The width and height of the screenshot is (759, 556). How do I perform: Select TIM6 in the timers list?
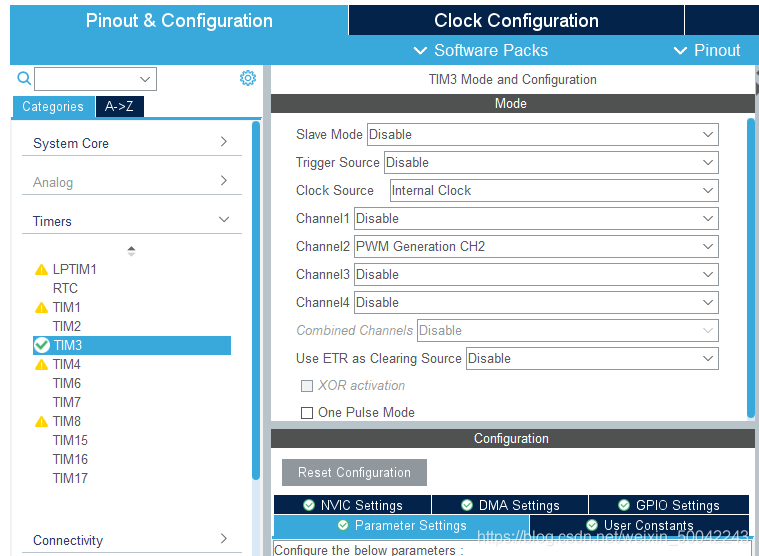(67, 384)
